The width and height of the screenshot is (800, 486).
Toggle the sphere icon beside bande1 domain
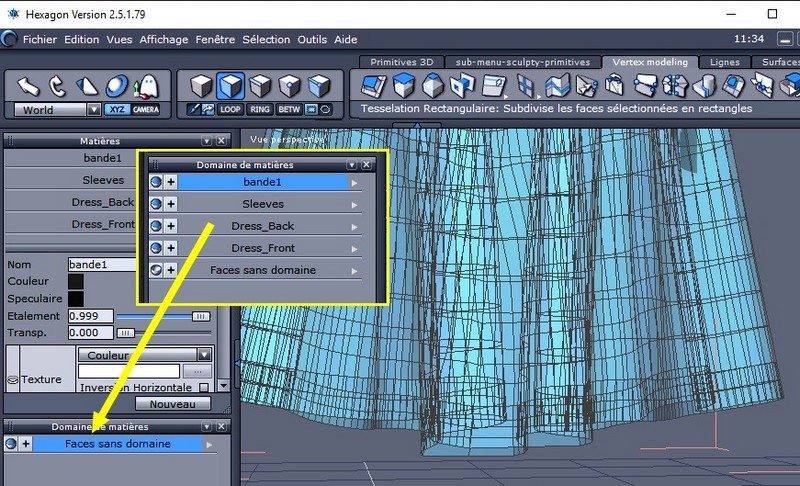[156, 182]
